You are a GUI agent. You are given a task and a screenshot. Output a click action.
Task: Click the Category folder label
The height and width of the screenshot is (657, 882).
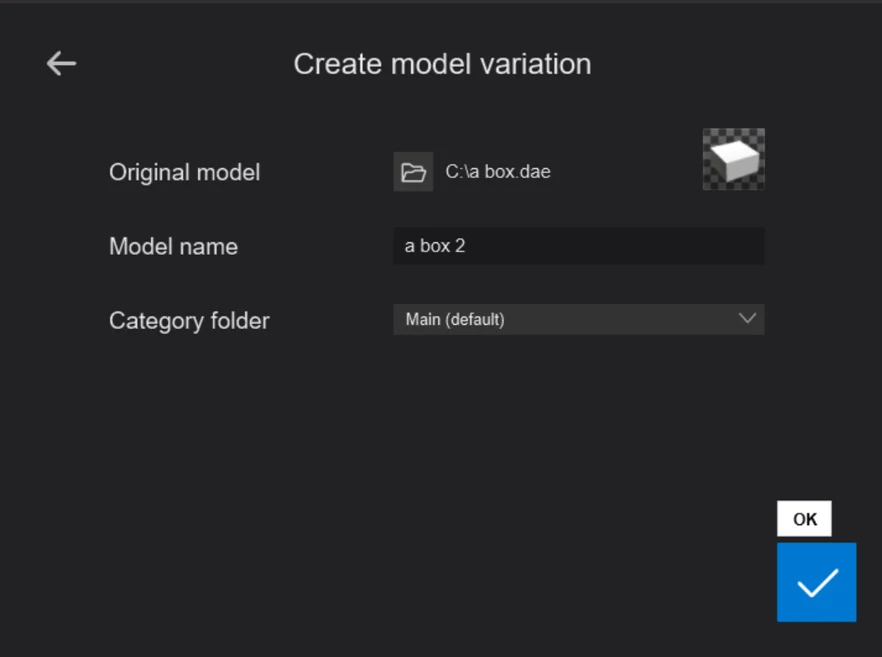[x=189, y=321]
